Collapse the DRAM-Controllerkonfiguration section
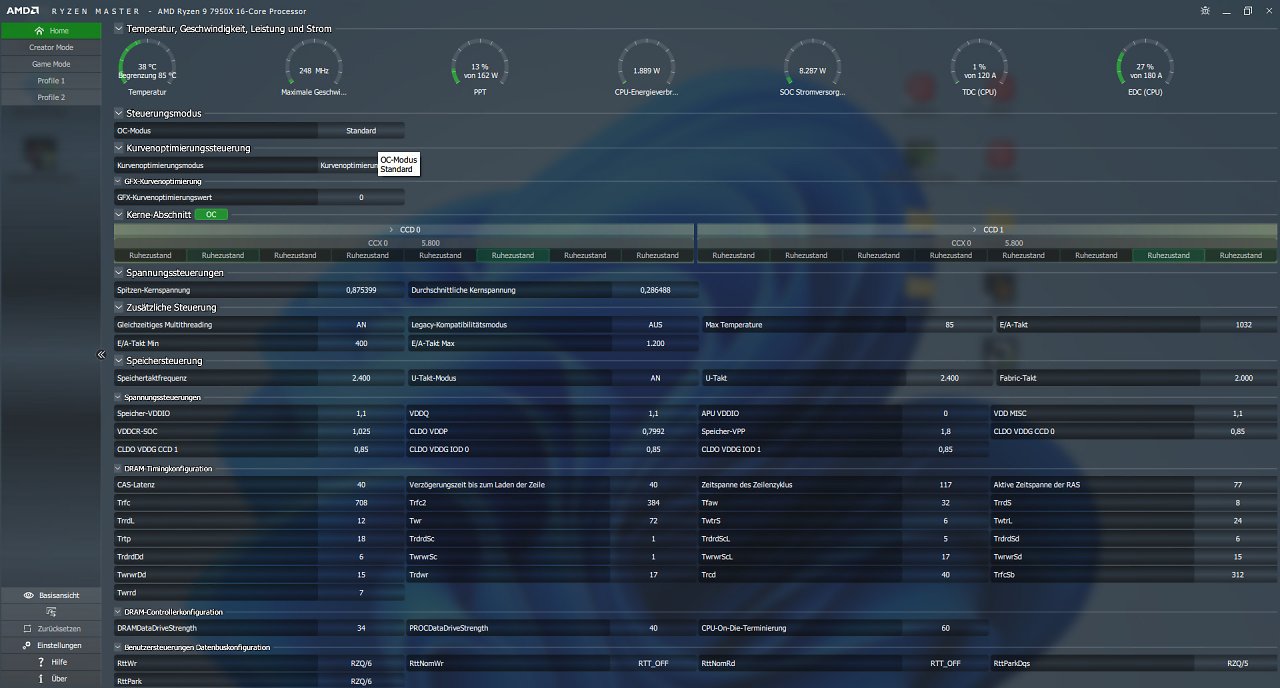Viewport: 1280px width, 688px height. [118, 612]
